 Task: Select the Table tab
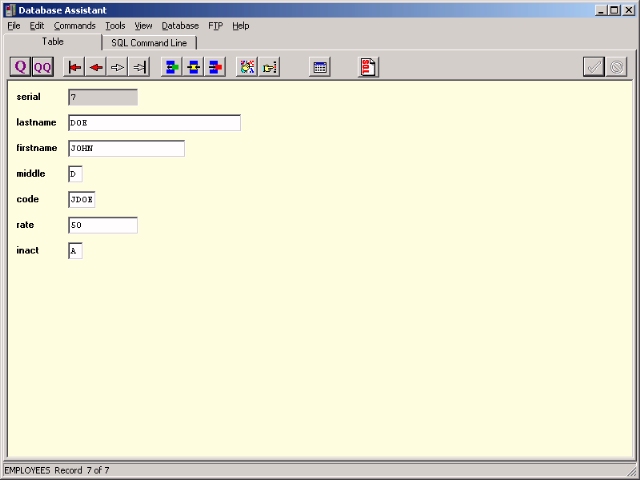52,42
